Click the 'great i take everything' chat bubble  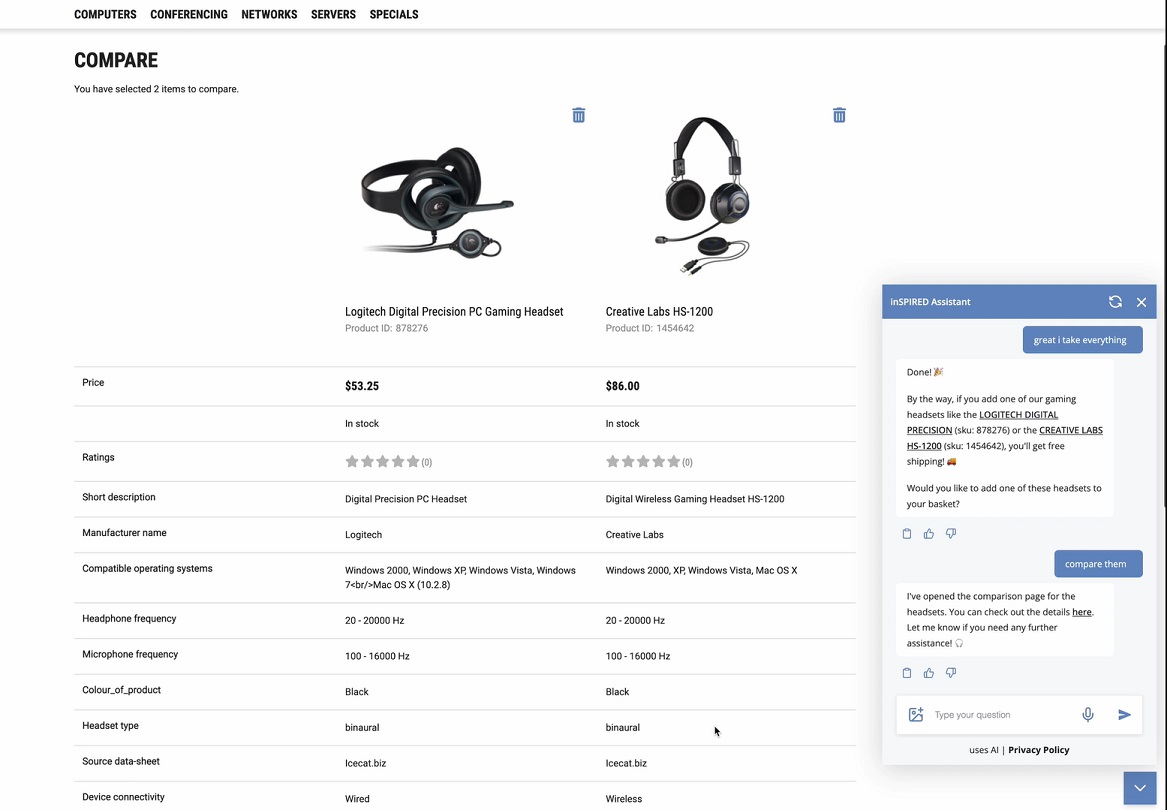(x=1082, y=339)
